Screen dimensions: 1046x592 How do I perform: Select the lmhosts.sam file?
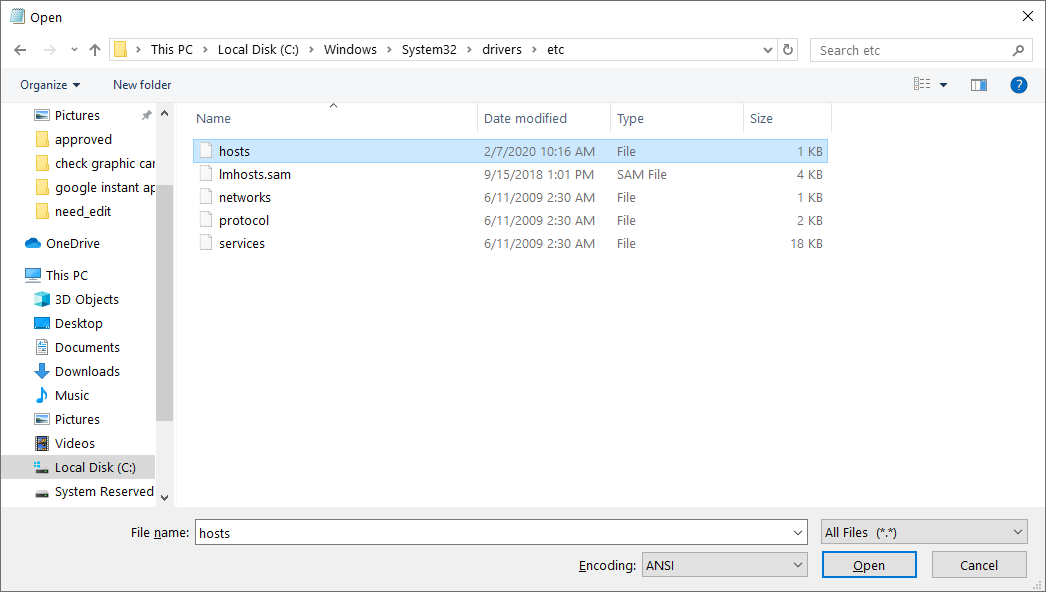[254, 173]
